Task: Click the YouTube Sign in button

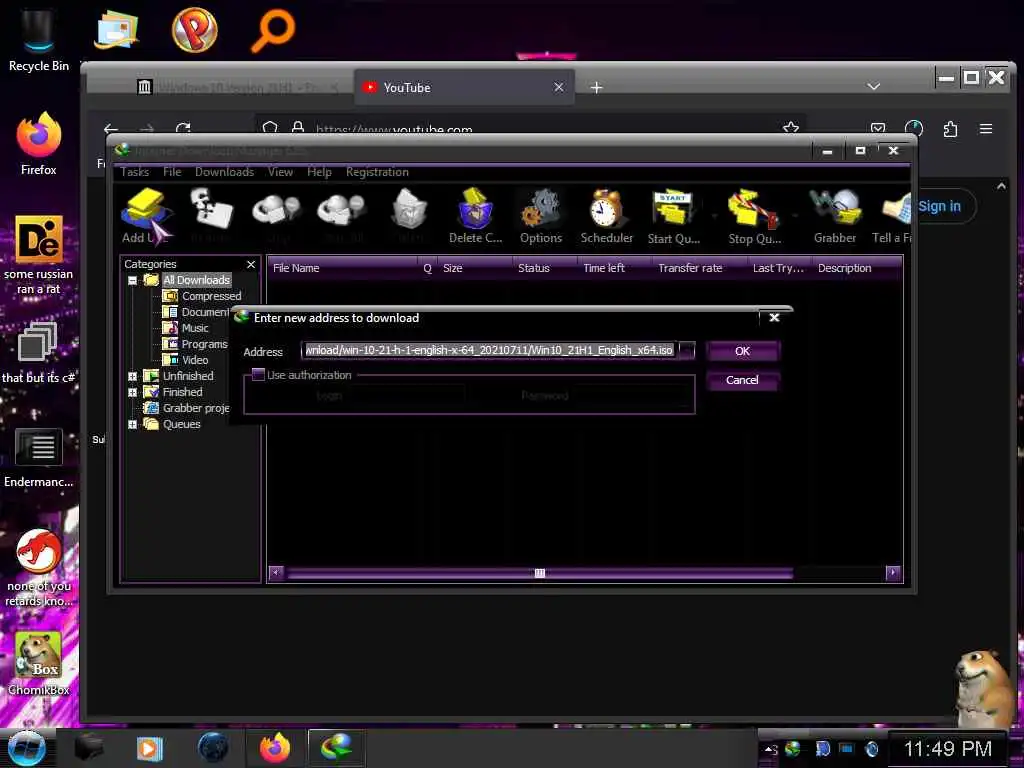Action: (x=939, y=206)
